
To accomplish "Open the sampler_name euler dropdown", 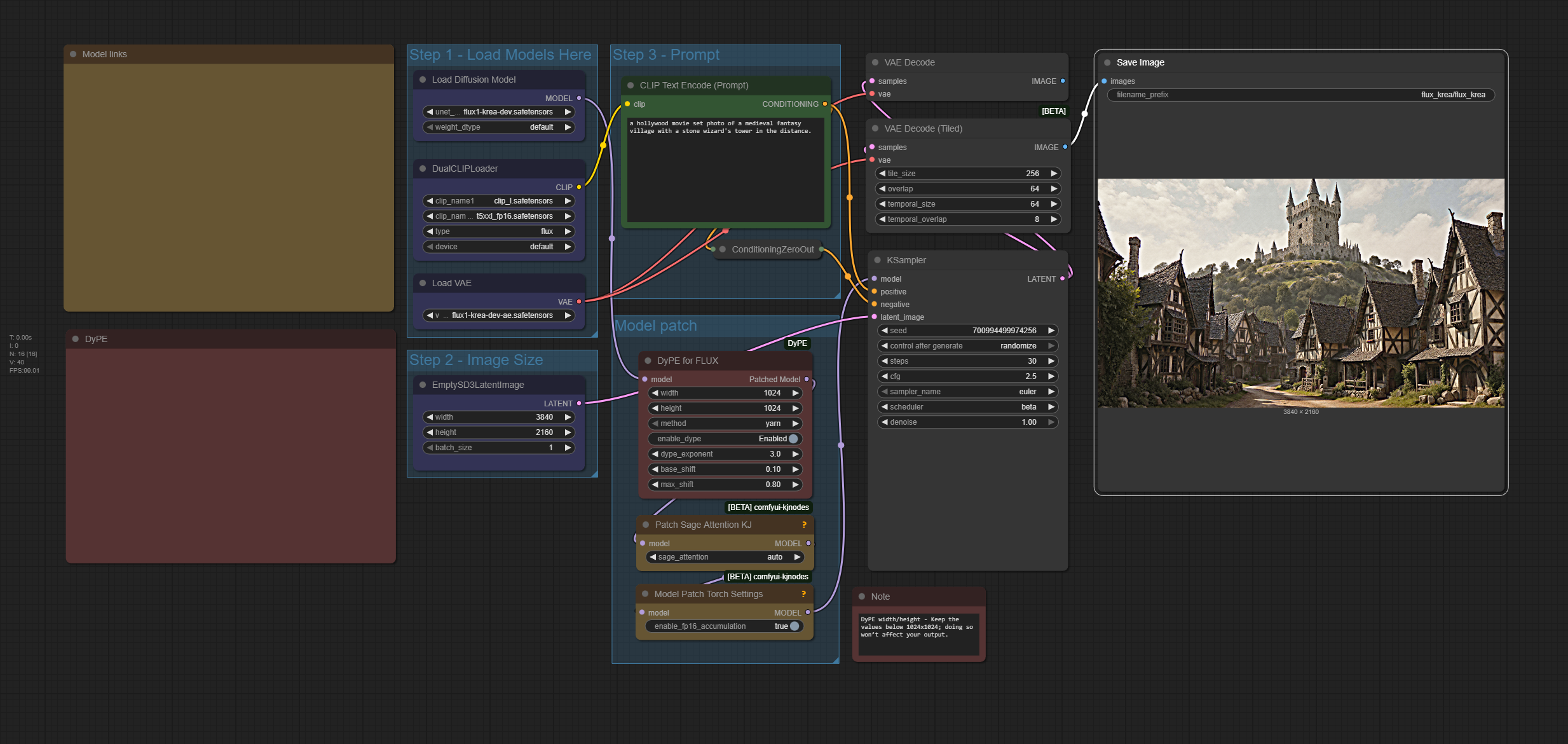I will 967,392.
